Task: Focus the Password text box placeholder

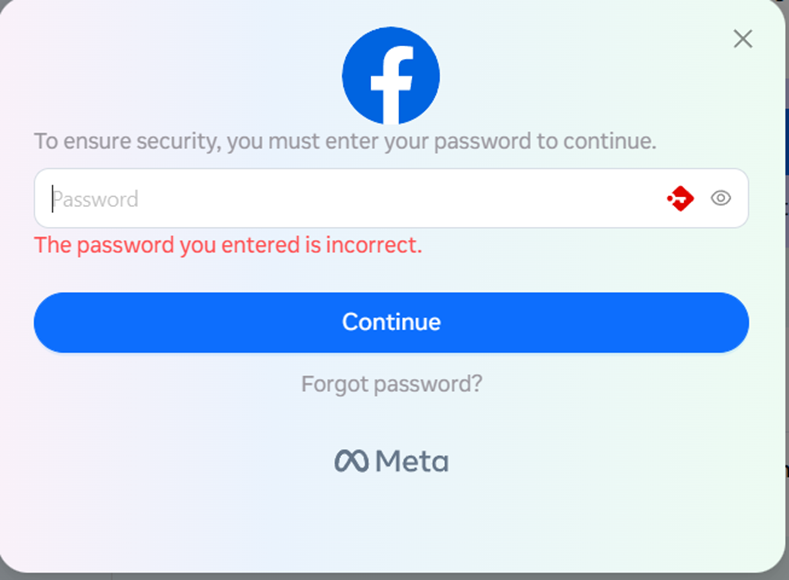Action: pos(96,199)
